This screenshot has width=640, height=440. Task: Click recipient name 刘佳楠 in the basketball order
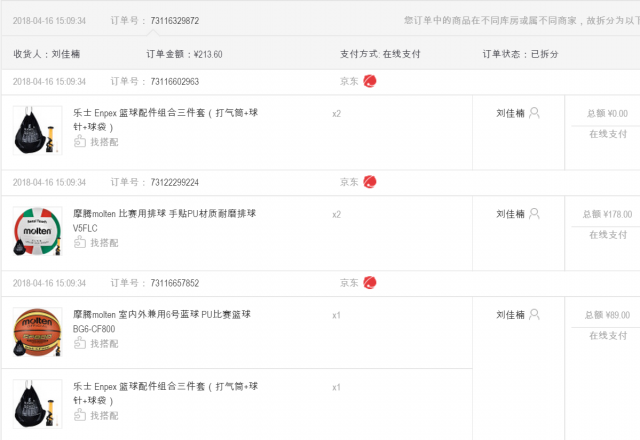(510, 315)
